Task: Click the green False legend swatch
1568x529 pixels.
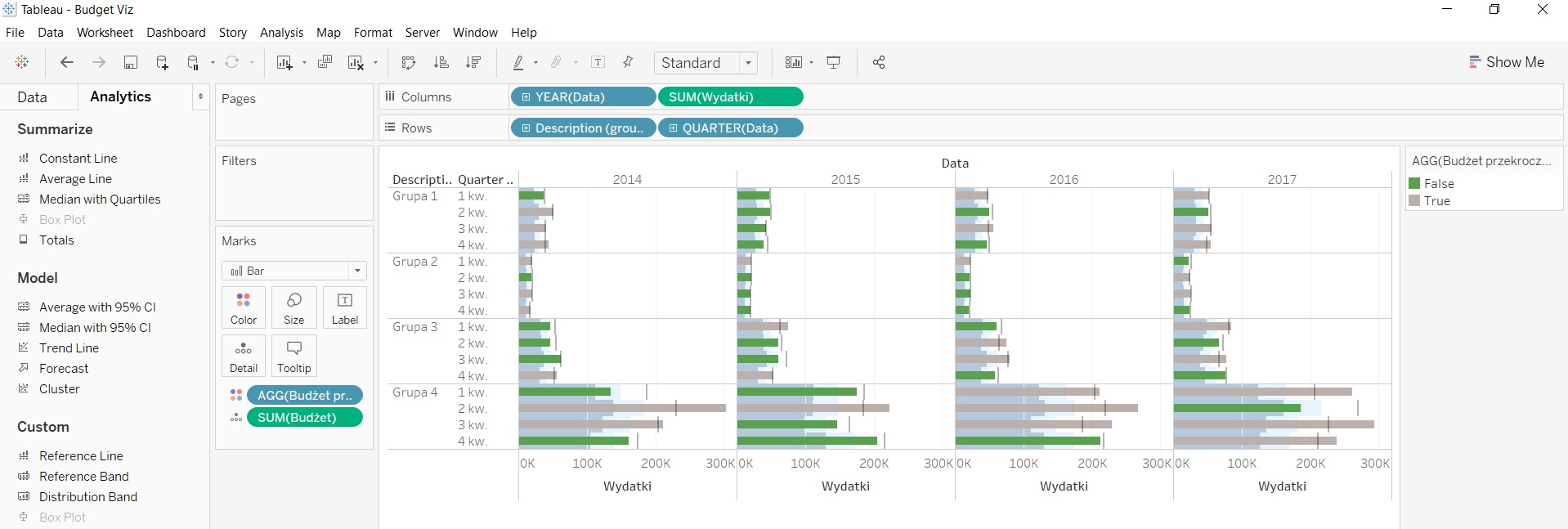Action: [1414, 184]
